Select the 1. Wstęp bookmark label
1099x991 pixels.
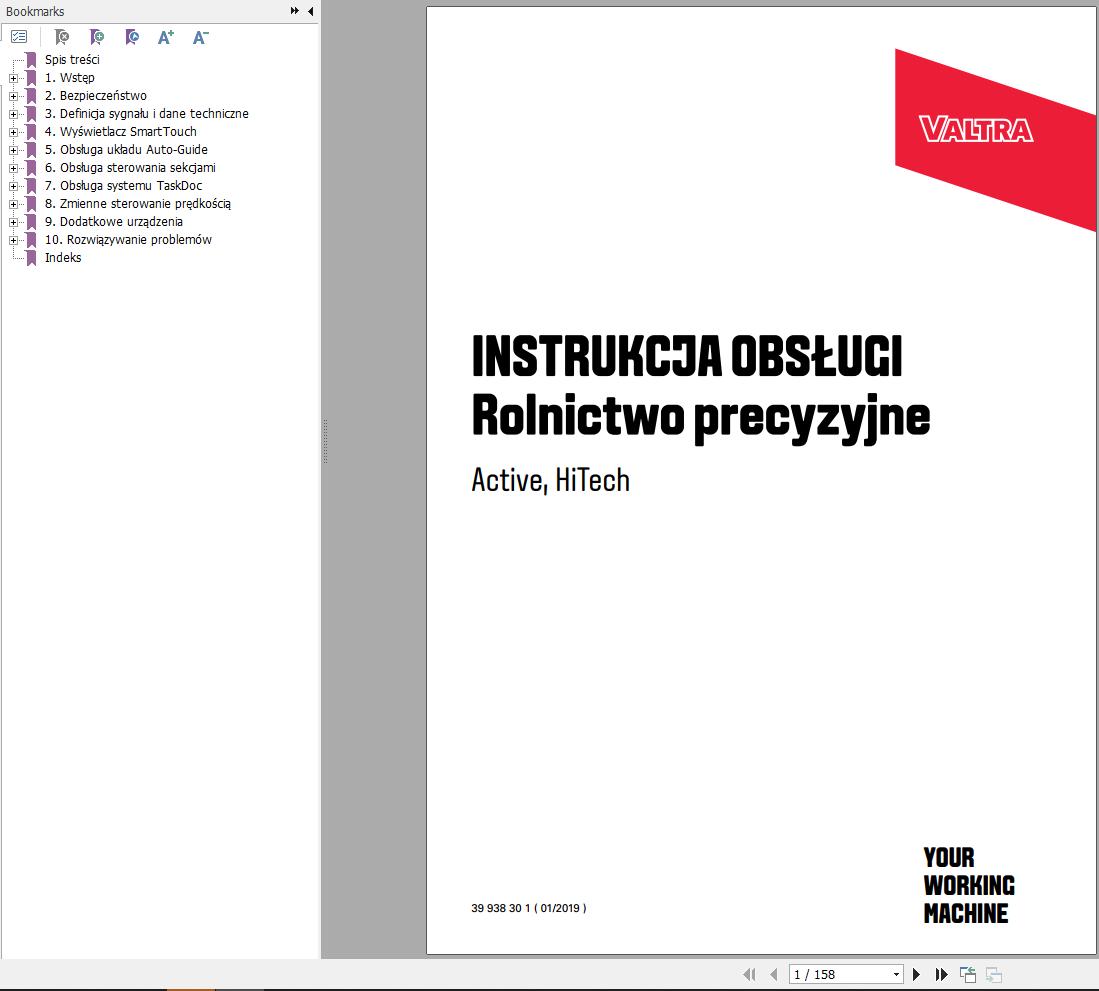[69, 78]
